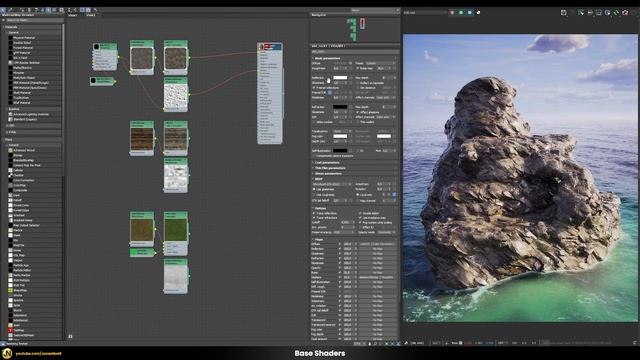Viewport: 640px width, 360px height.
Task: Select Physical Material in browser list
Action: tap(24, 38)
